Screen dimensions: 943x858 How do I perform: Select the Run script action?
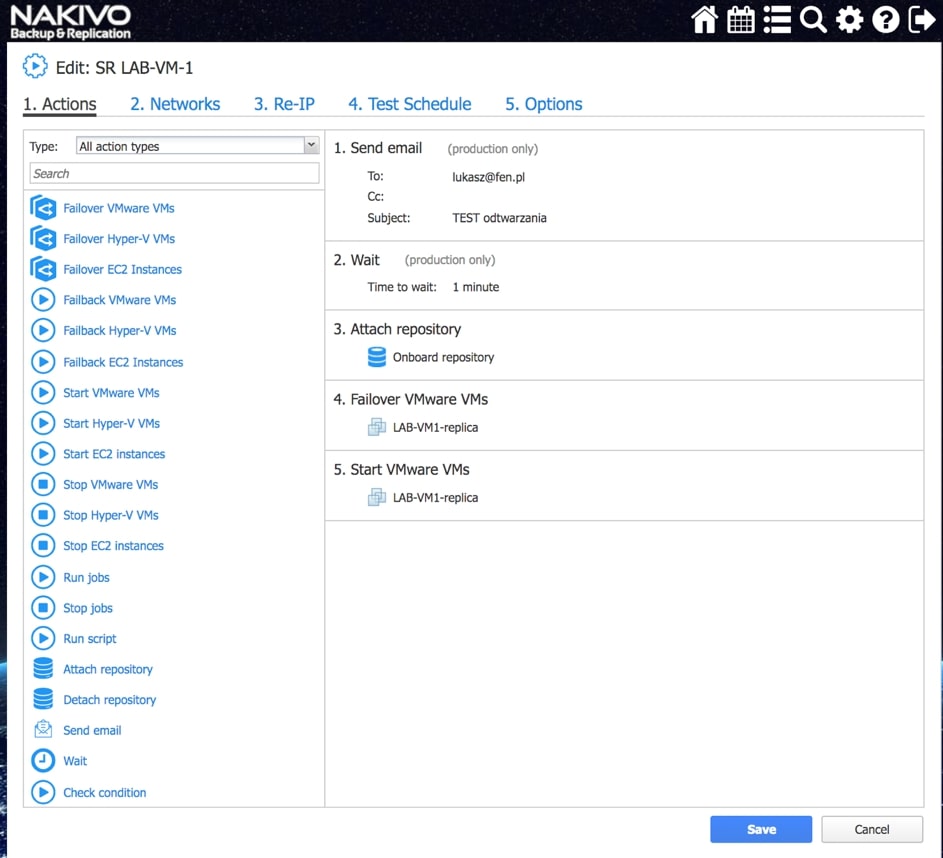pos(90,638)
